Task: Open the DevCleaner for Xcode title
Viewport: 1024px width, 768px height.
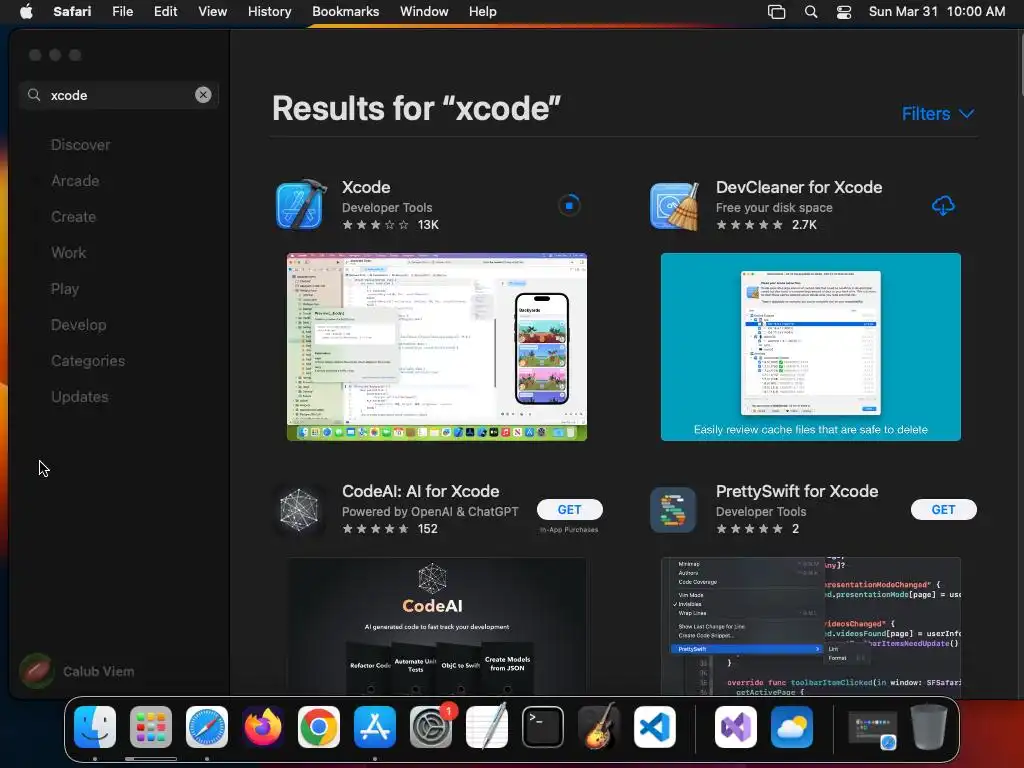Action: click(799, 187)
